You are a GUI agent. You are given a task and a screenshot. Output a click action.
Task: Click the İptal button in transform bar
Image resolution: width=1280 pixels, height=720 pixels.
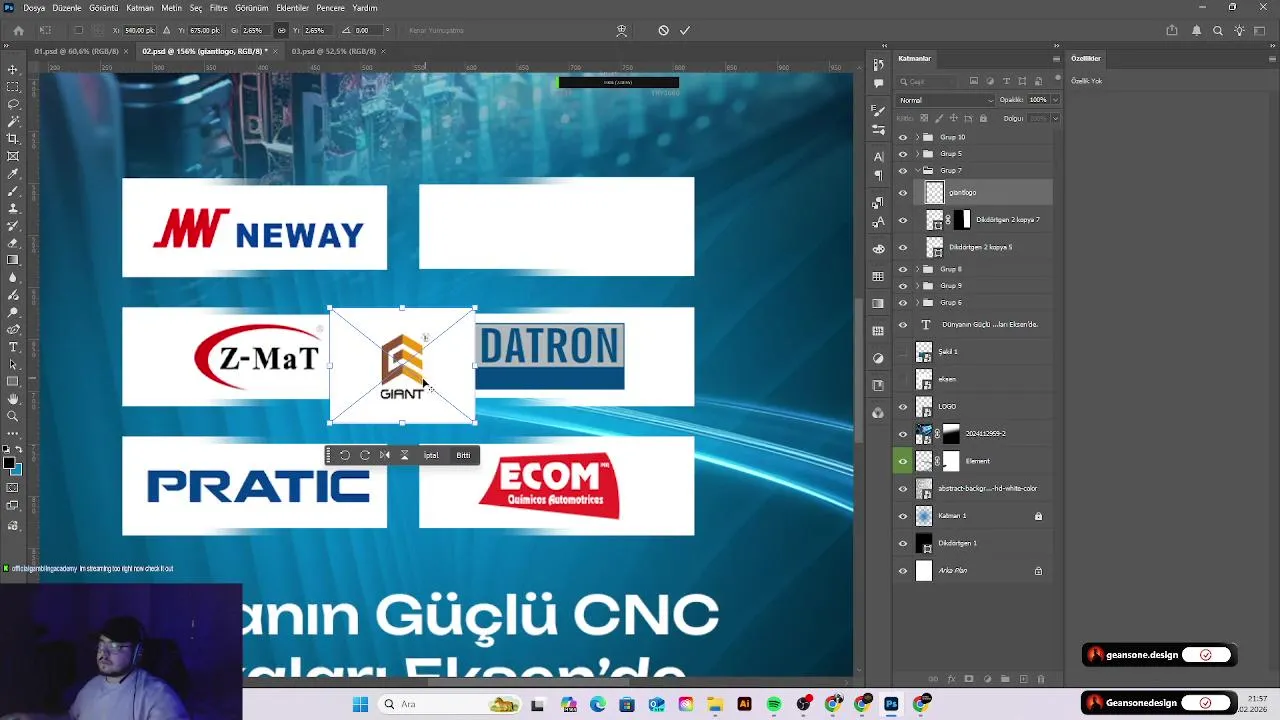pyautogui.click(x=431, y=455)
